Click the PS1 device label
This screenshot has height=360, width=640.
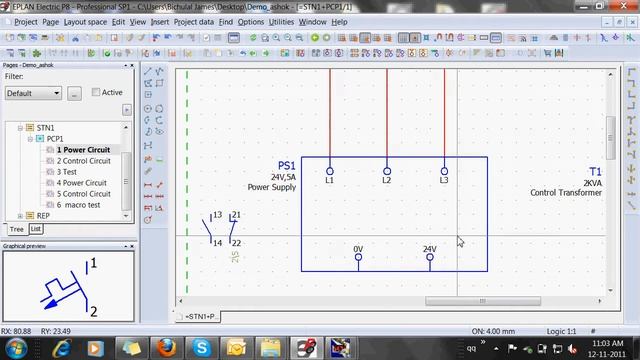tap(286, 165)
